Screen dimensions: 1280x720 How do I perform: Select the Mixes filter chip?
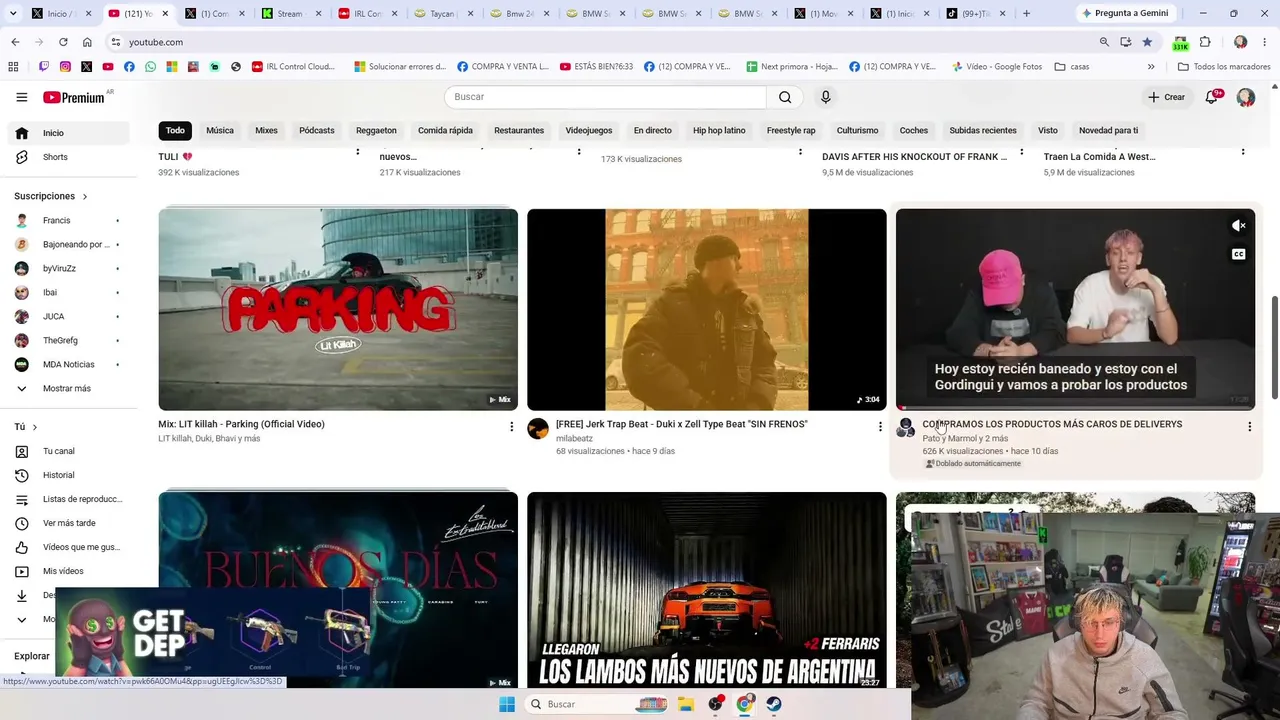[266, 130]
